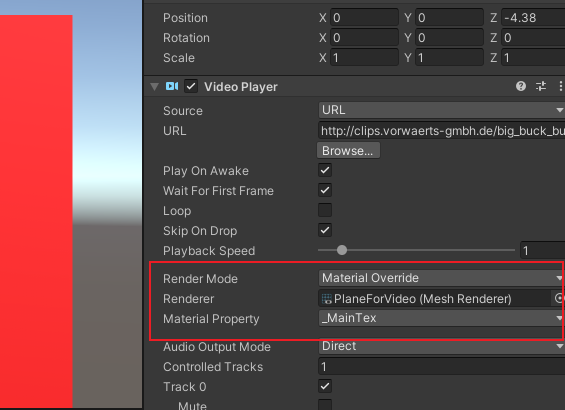
Task: Click the Render Mode label
Action: pos(200,278)
